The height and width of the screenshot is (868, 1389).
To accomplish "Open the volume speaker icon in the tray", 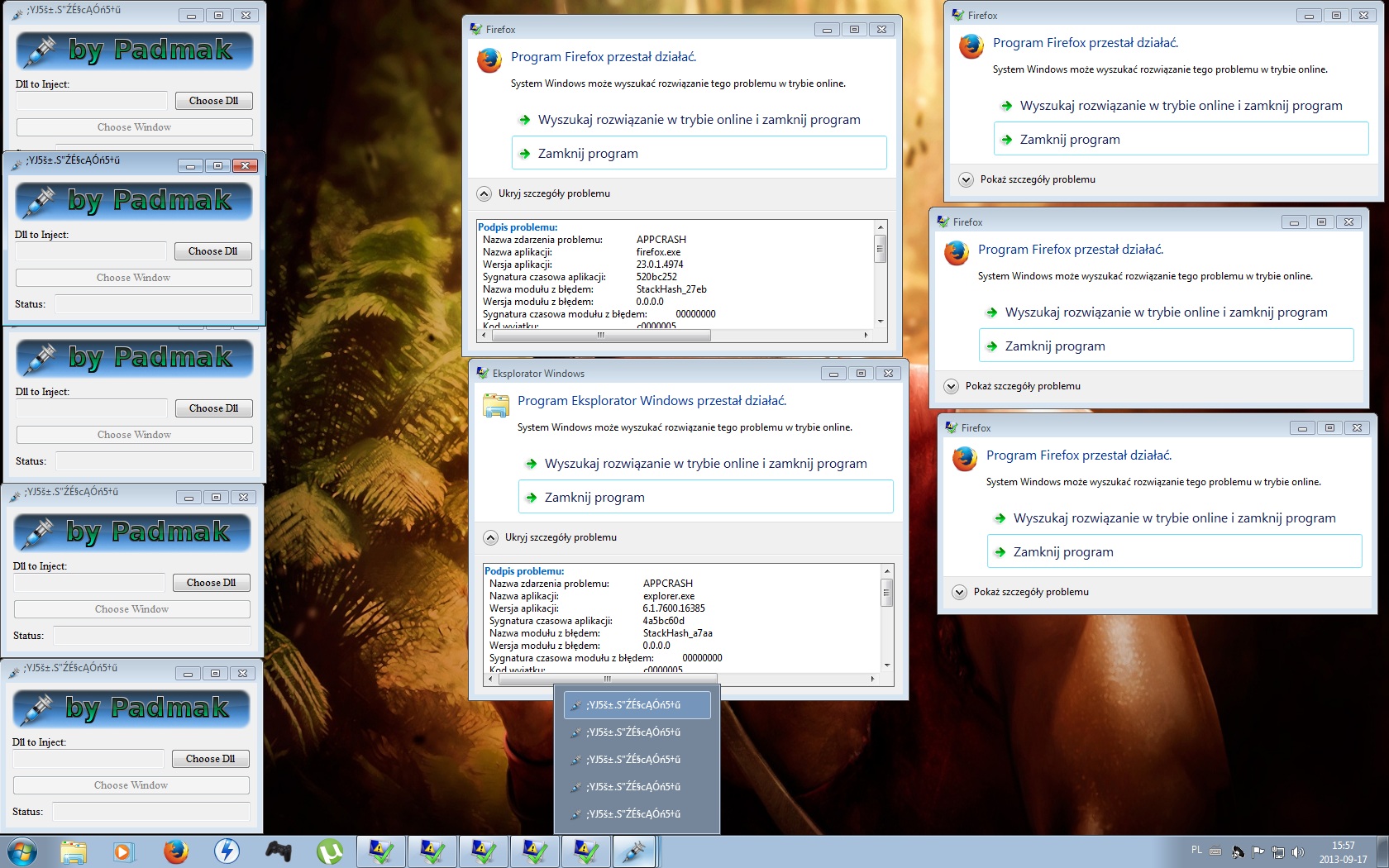I will tap(1298, 851).
